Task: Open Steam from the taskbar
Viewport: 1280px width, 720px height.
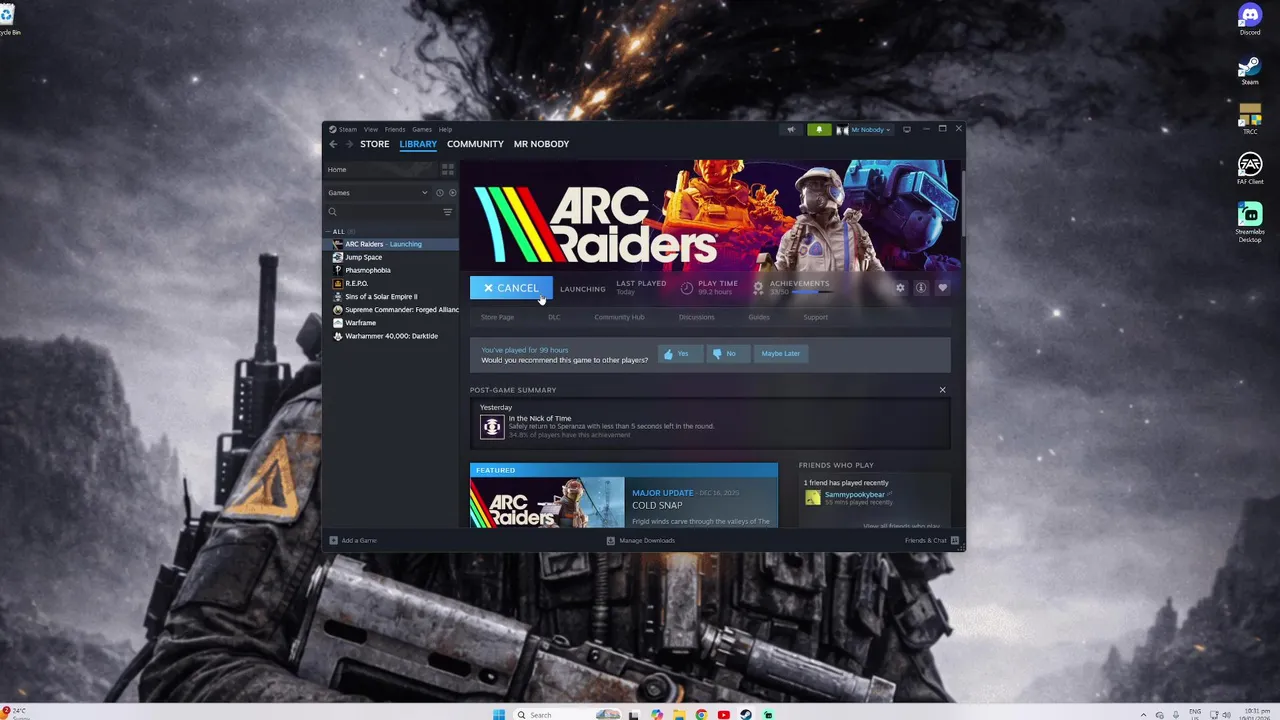Action: [746, 714]
